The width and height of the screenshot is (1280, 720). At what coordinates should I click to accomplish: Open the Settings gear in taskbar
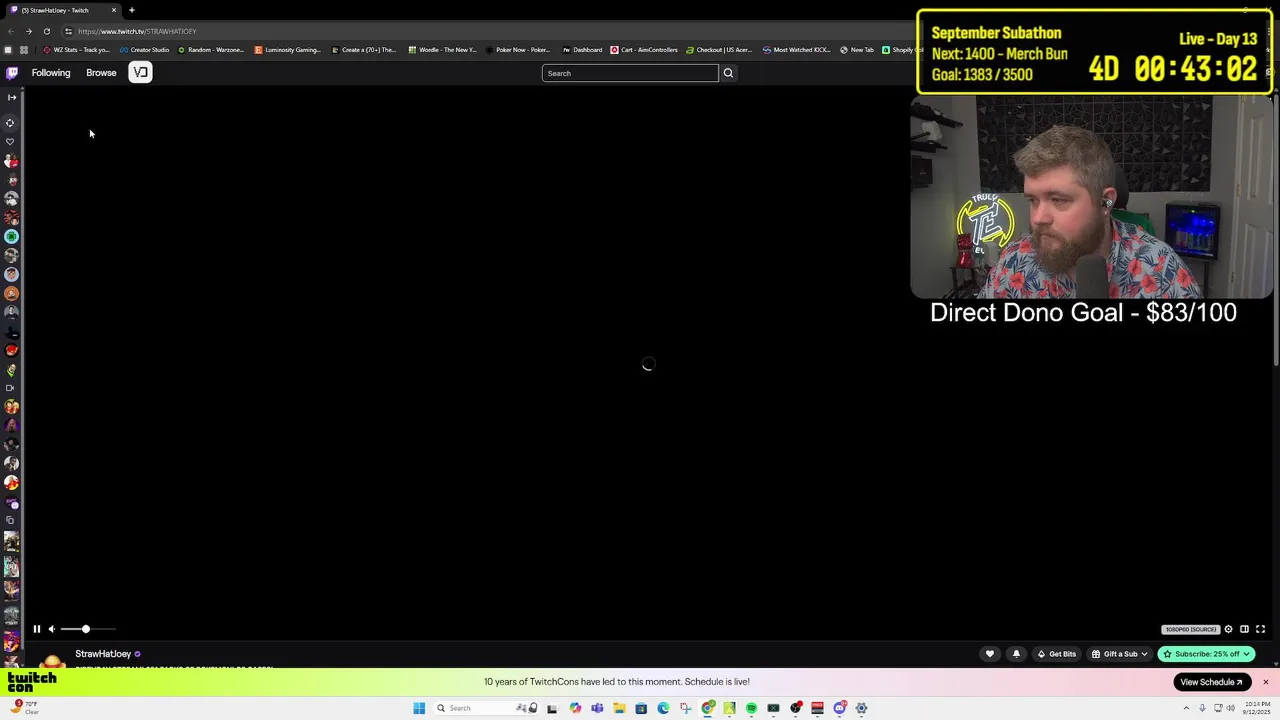pos(861,708)
